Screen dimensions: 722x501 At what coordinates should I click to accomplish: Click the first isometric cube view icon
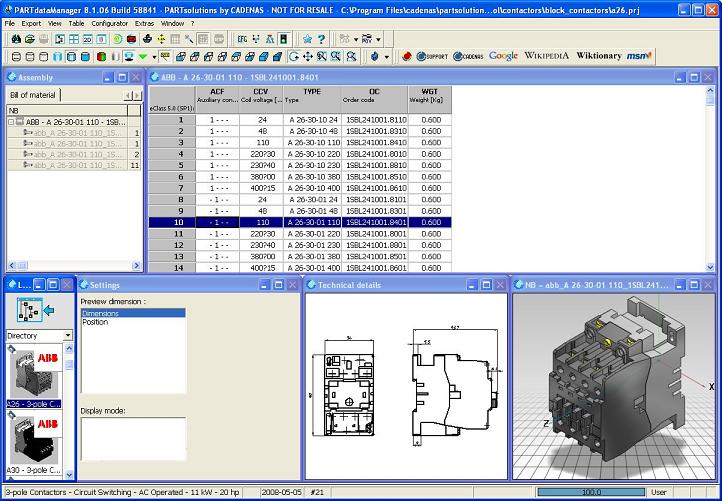tap(180, 57)
